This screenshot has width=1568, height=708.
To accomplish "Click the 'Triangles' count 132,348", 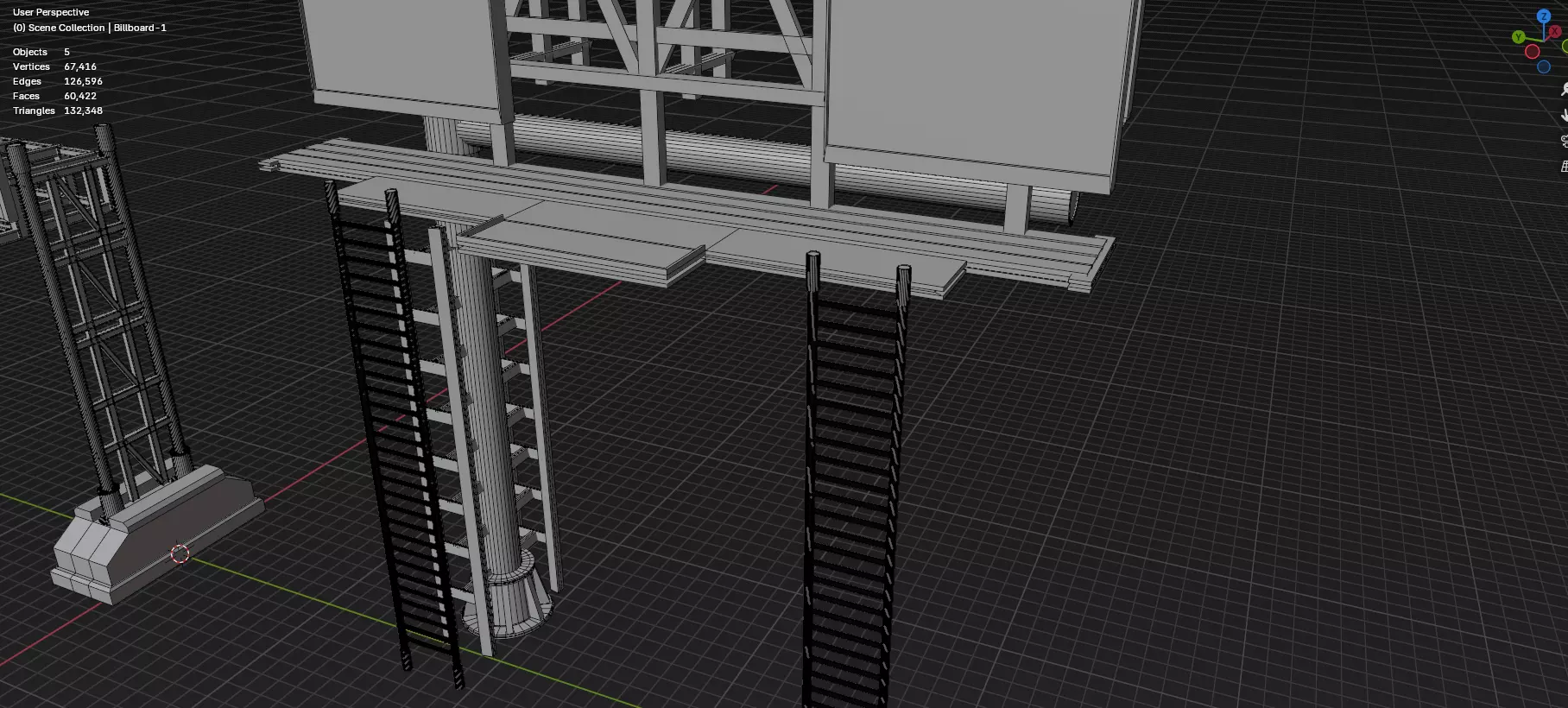I will pos(83,111).
